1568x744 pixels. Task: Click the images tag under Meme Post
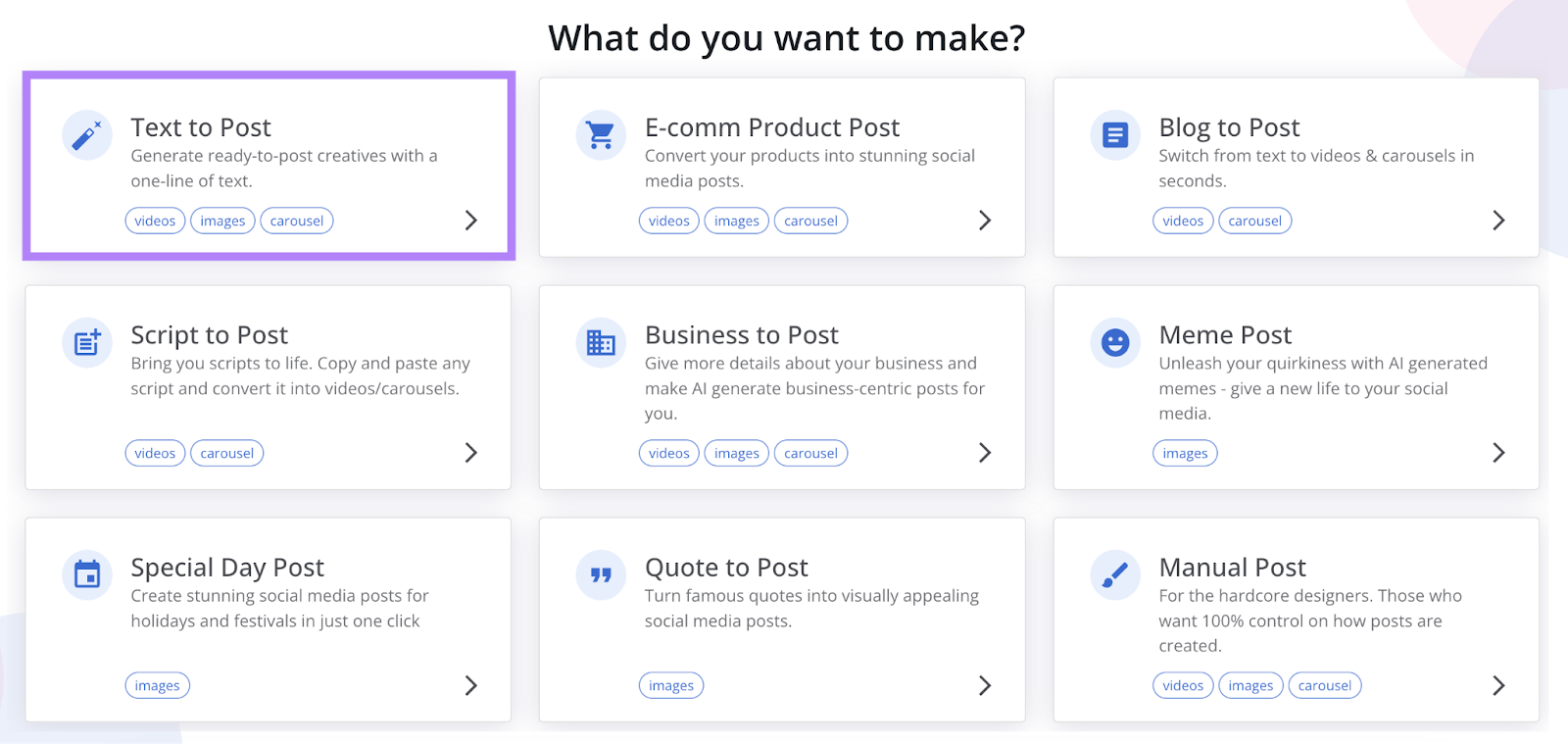[1184, 452]
